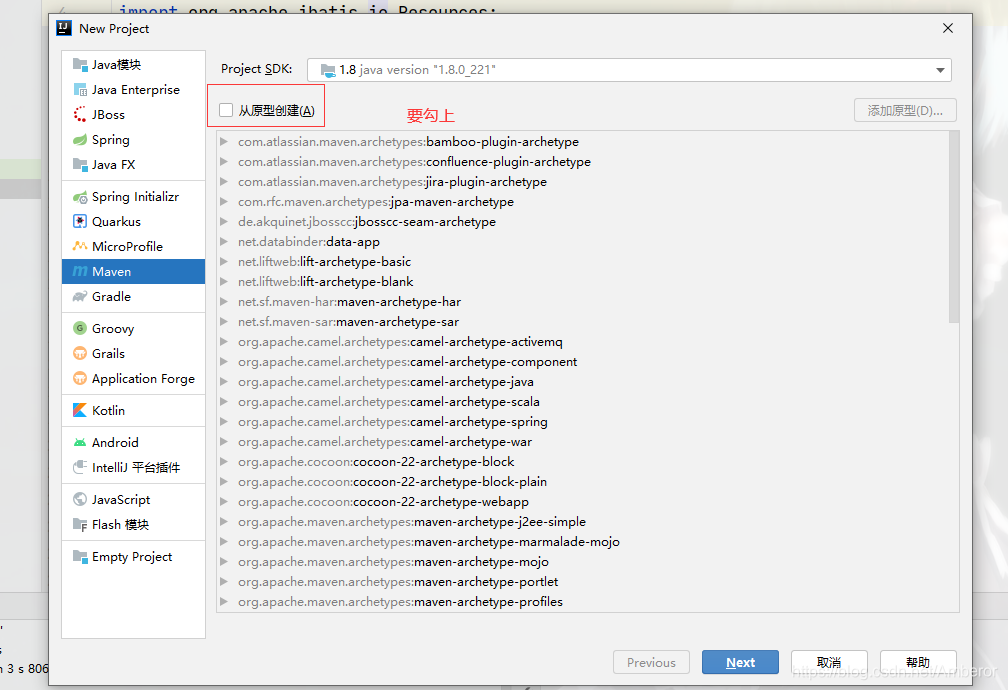This screenshot has height=690, width=1008.
Task: Select camel-archetype-scala row
Action: click(x=582, y=401)
